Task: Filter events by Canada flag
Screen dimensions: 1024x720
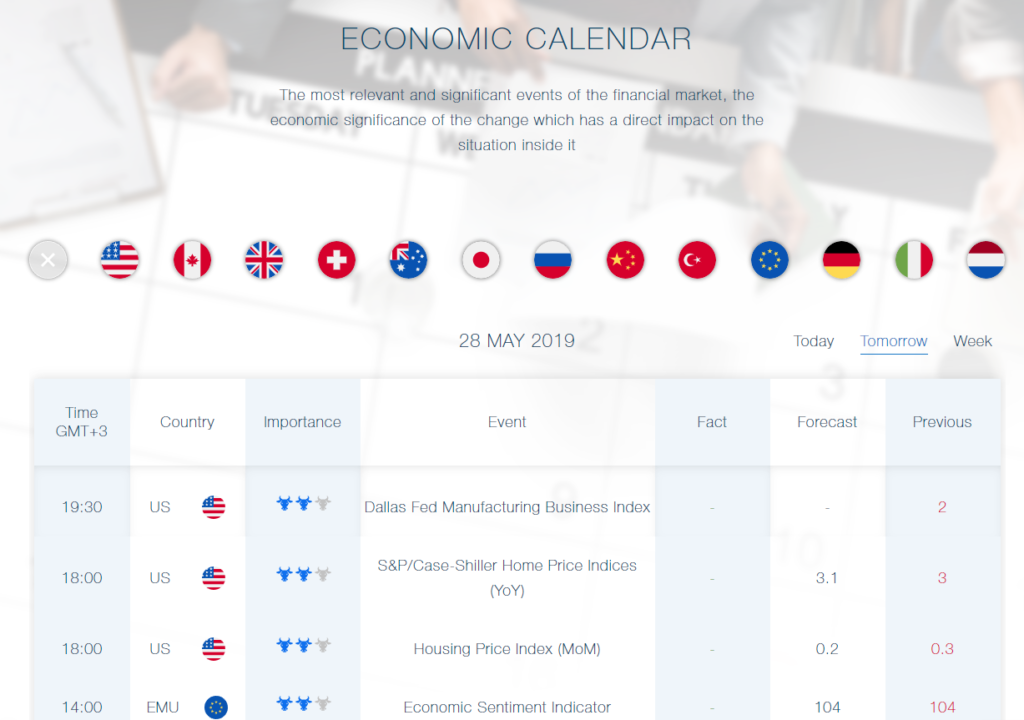Action: pyautogui.click(x=192, y=260)
